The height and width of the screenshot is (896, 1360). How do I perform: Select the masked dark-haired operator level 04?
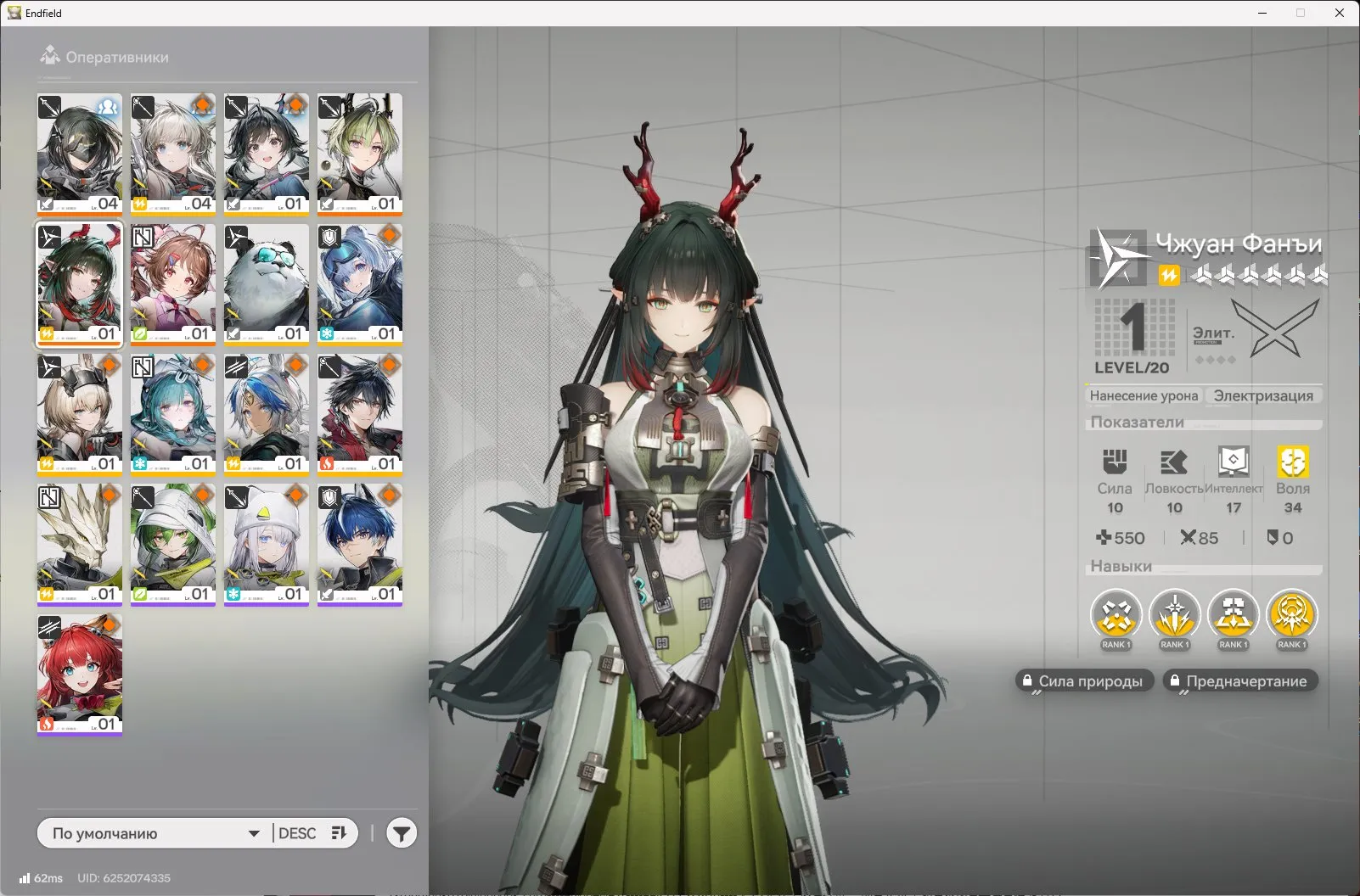80,154
